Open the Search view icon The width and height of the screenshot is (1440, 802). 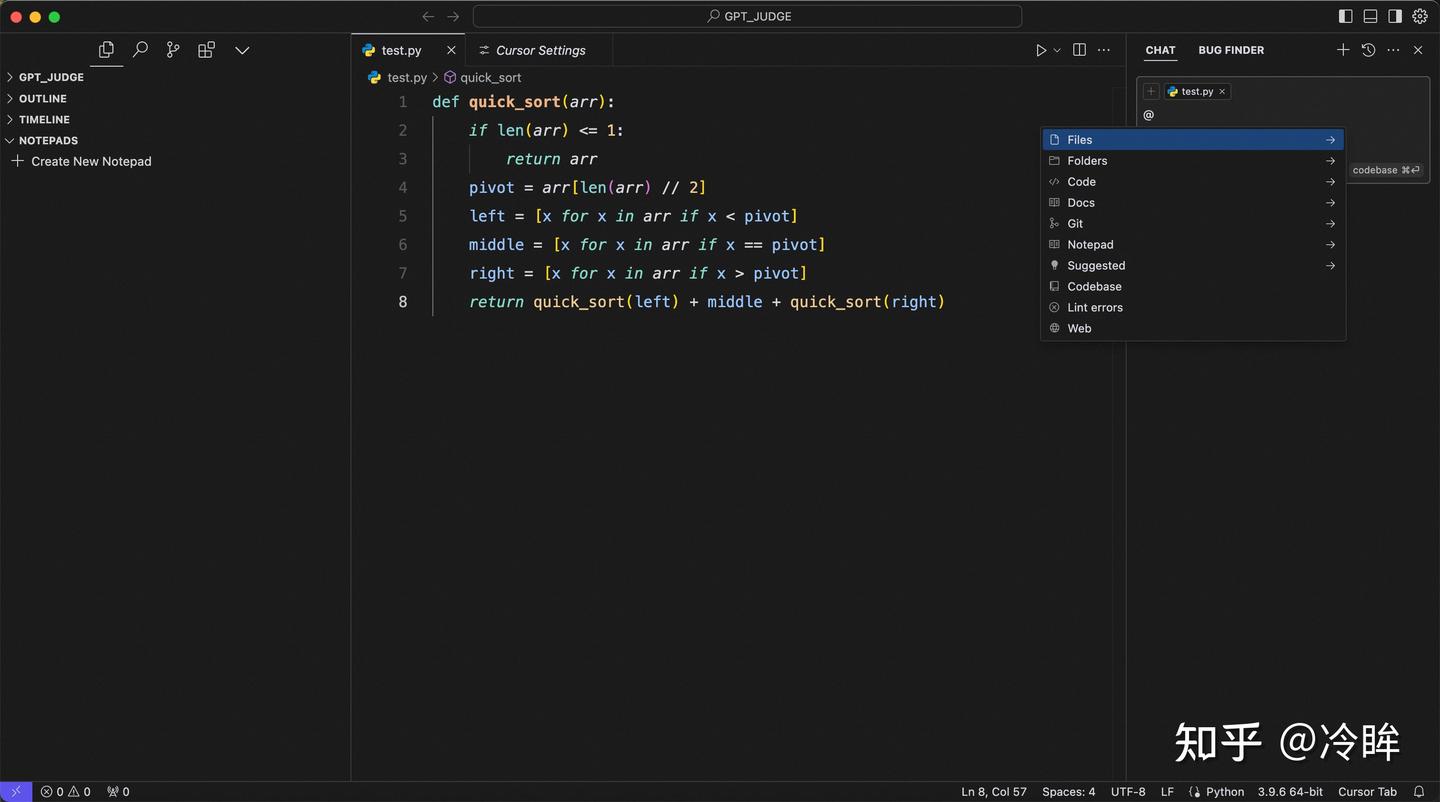(x=140, y=50)
